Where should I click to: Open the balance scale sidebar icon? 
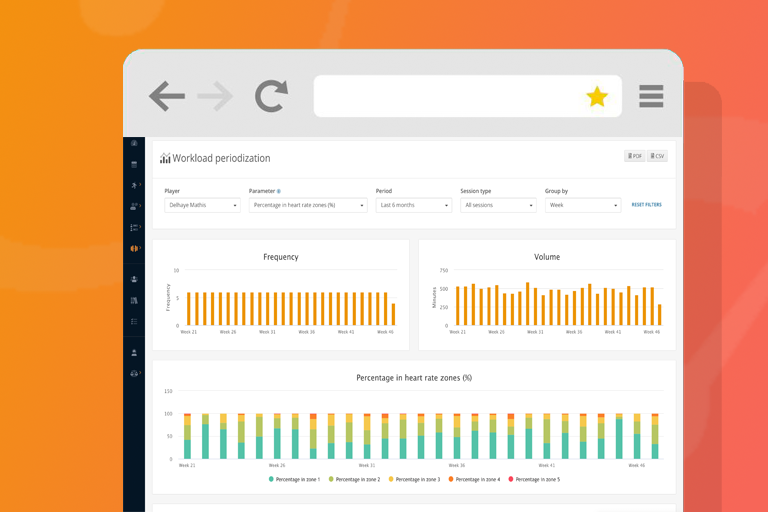[134, 373]
